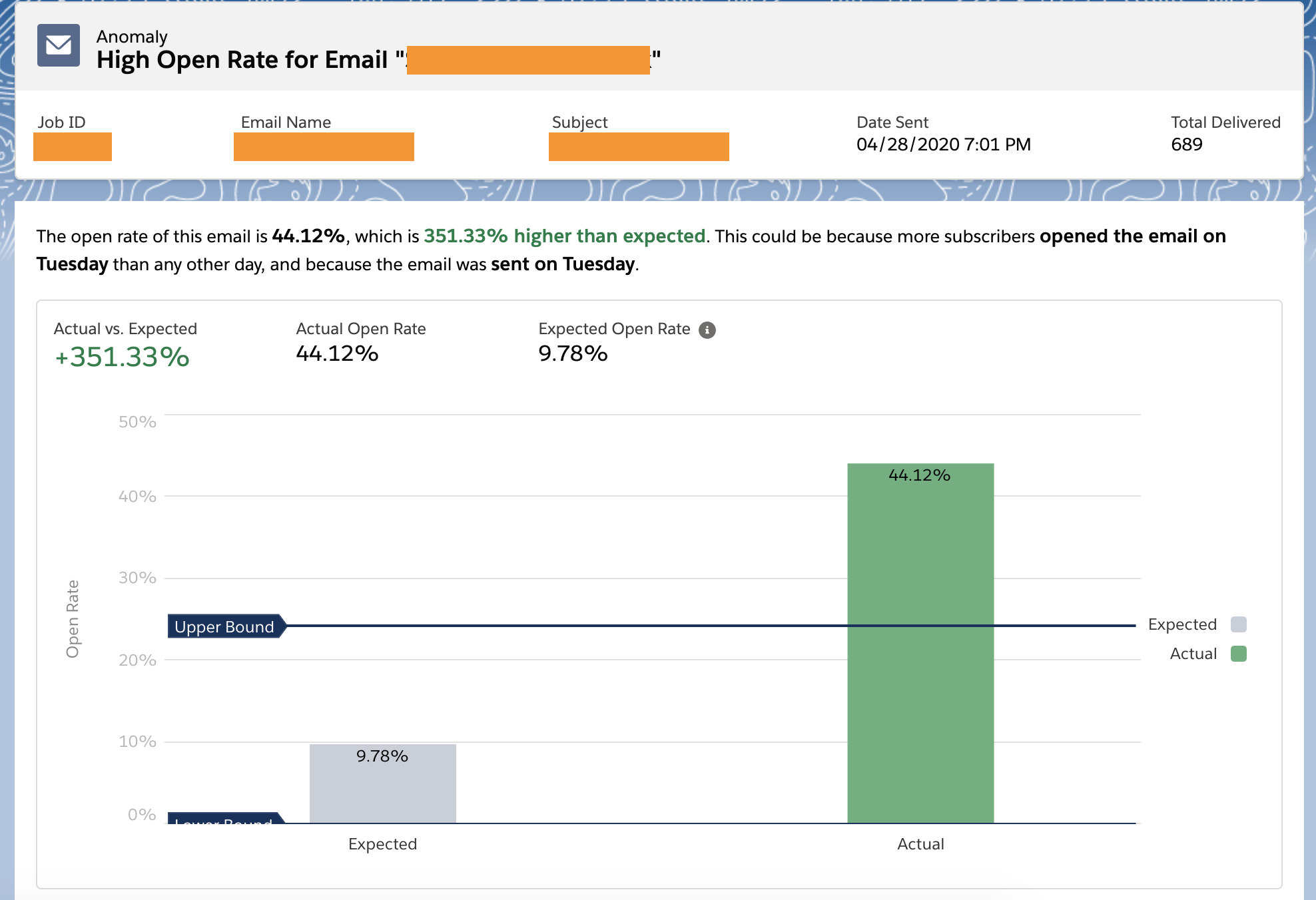Click the Expected legend text label

pos(1182,624)
